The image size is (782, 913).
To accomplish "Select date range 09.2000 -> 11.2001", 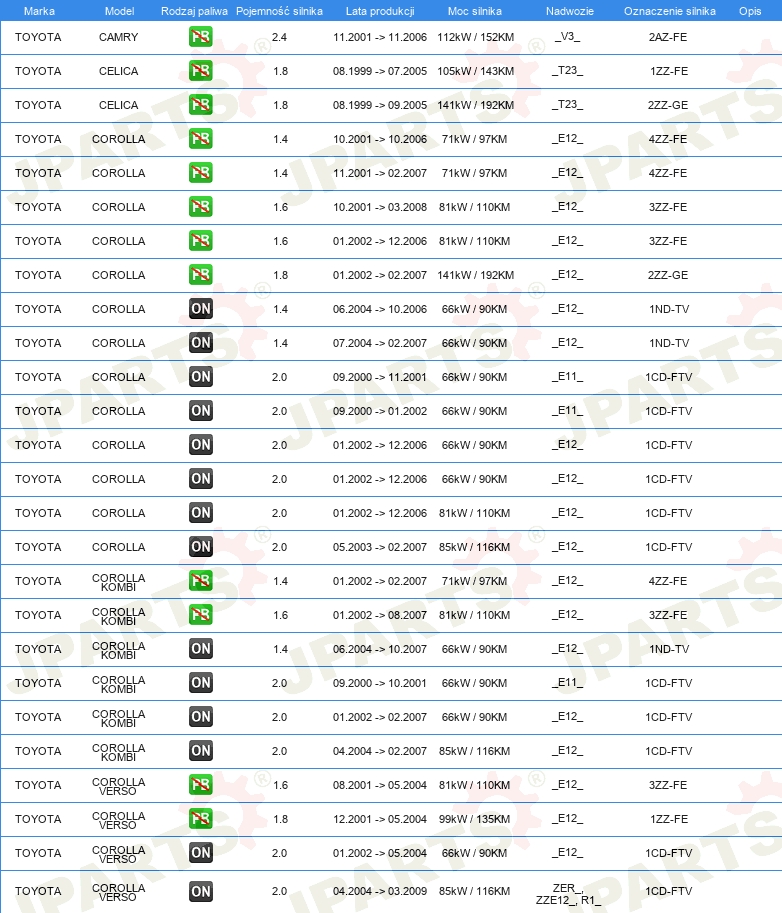I will (x=380, y=377).
